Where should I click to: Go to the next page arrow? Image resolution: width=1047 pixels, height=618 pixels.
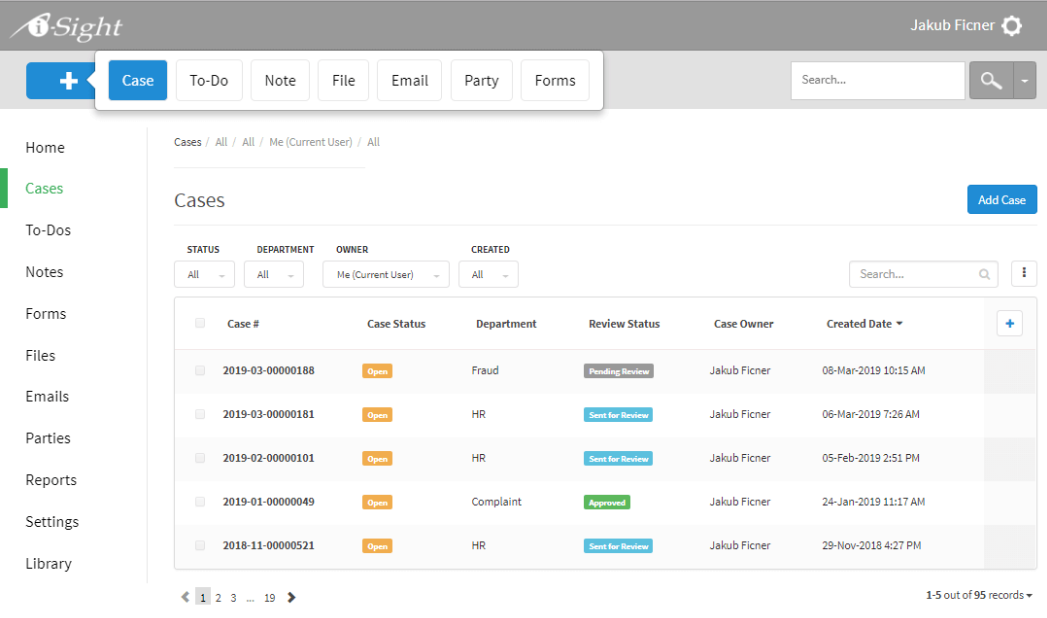pyautogui.click(x=291, y=597)
